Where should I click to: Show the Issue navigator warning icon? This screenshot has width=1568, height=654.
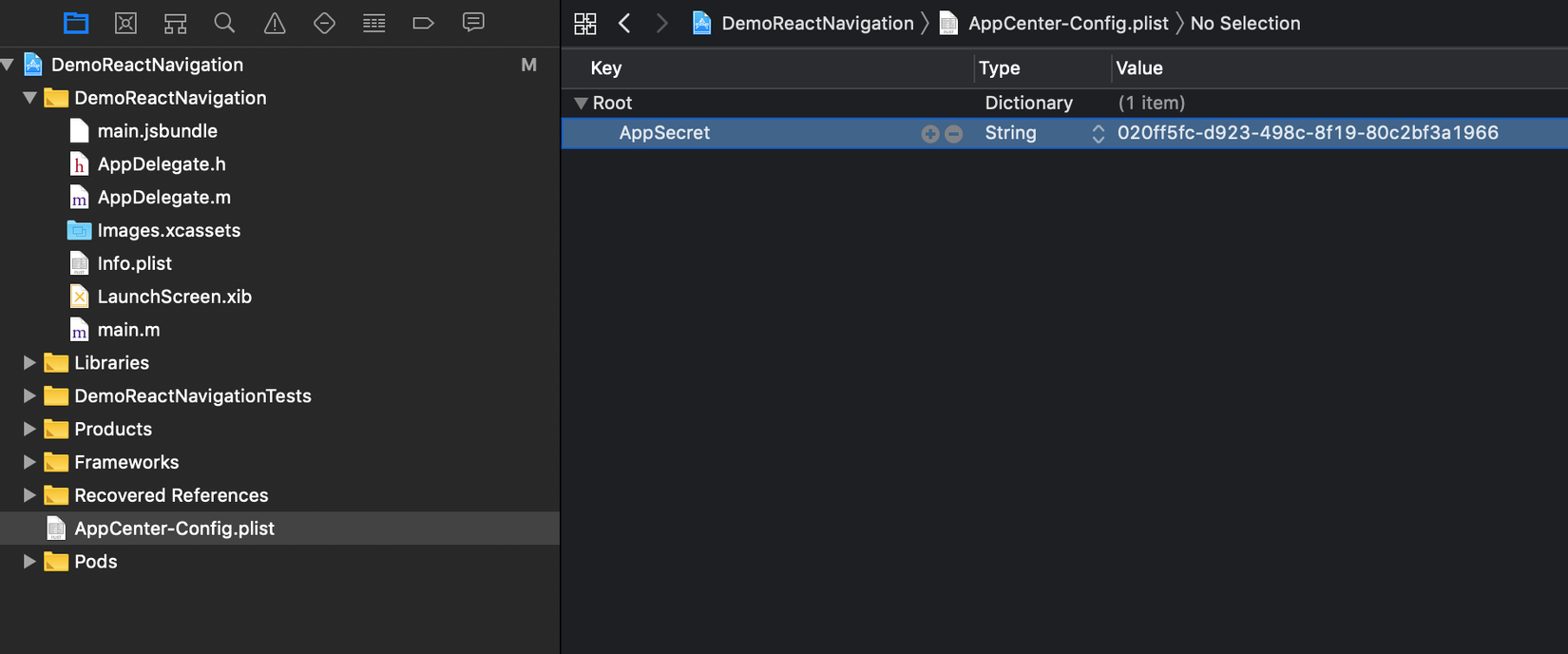(x=275, y=23)
